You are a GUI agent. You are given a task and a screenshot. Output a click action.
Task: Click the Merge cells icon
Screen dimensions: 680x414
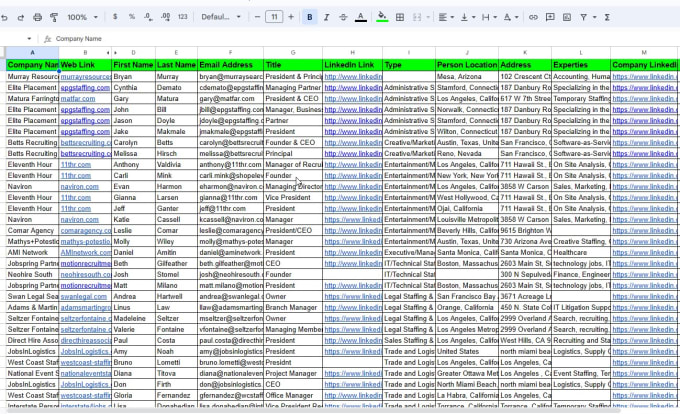[x=417, y=17]
